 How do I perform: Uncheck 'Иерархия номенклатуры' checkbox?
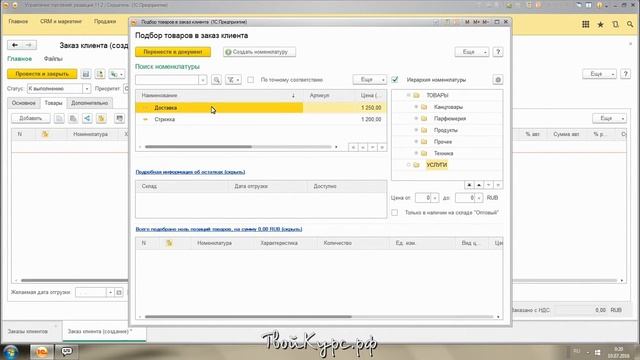(x=395, y=80)
